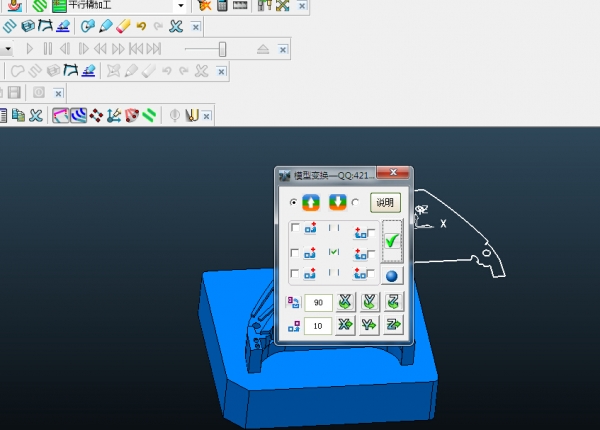Click the rotate about Z axis button
Image resolution: width=600 pixels, height=430 pixels.
394,302
